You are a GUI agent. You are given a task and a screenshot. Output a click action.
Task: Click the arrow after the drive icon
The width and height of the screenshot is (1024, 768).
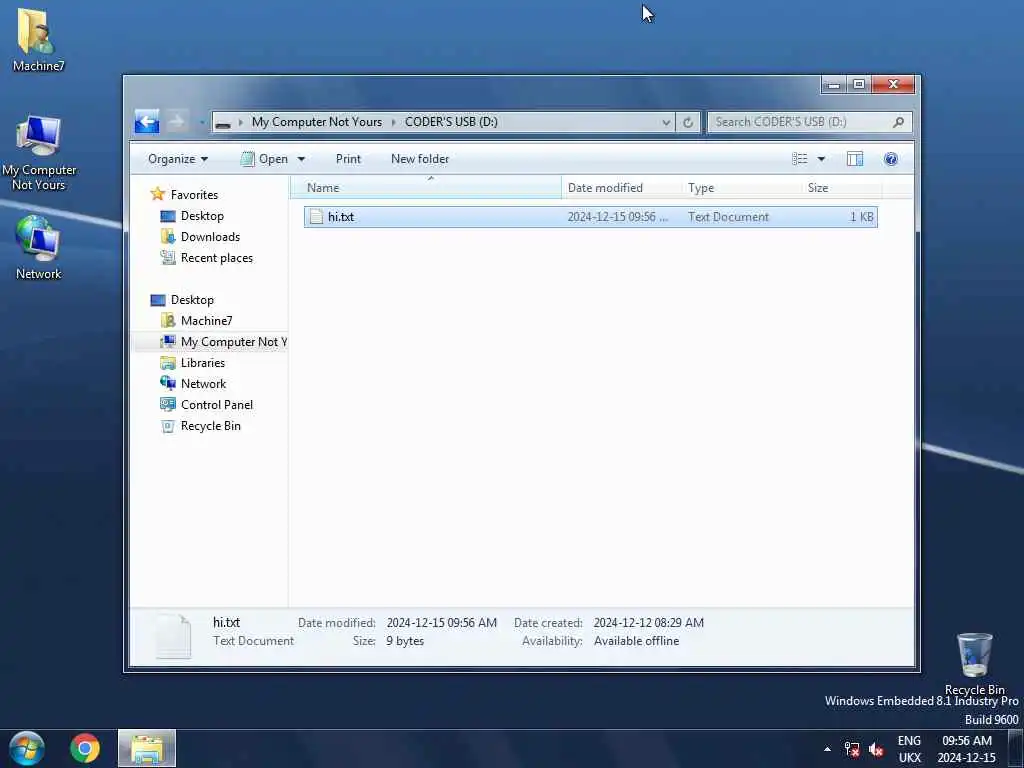pyautogui.click(x=240, y=122)
